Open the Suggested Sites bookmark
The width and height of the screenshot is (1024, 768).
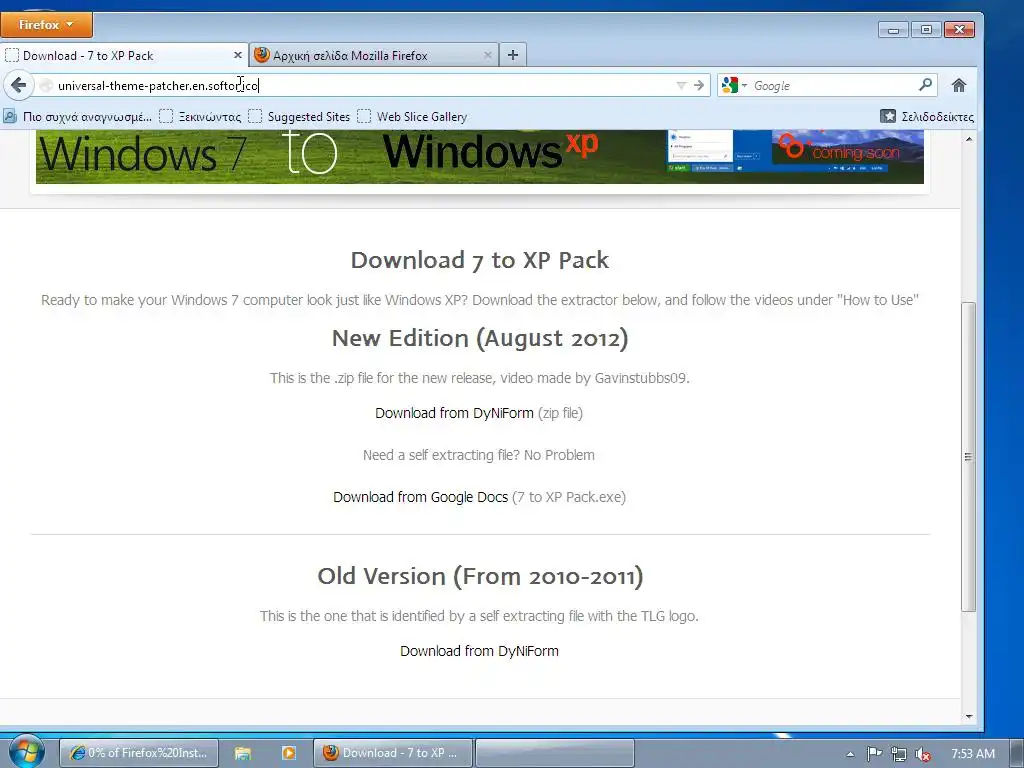coord(299,117)
